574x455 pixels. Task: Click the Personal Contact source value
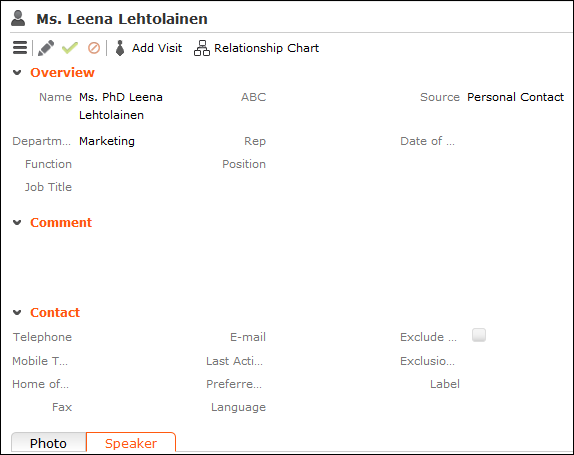(515, 97)
